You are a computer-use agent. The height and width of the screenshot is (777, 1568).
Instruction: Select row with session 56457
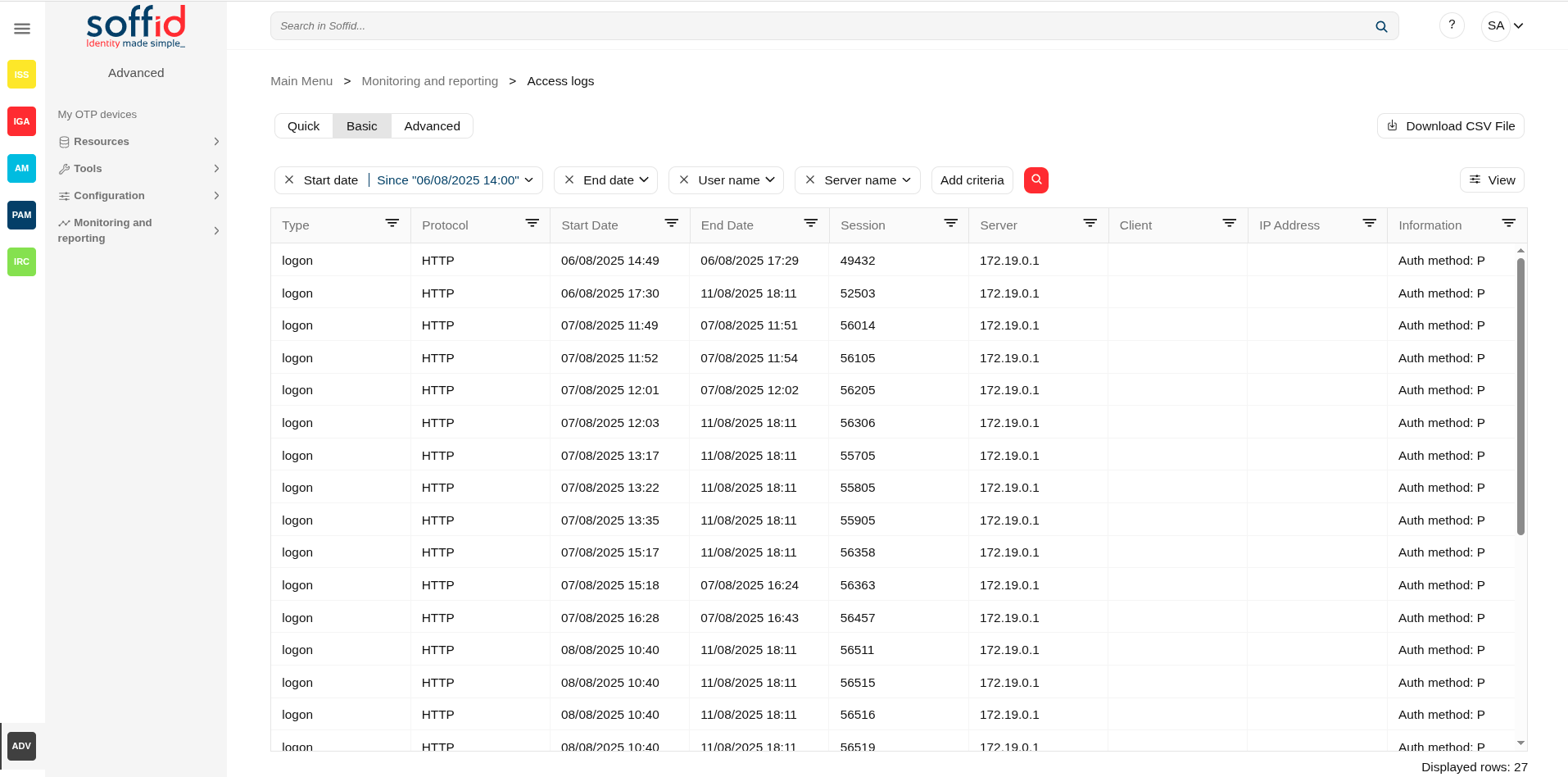pos(892,618)
